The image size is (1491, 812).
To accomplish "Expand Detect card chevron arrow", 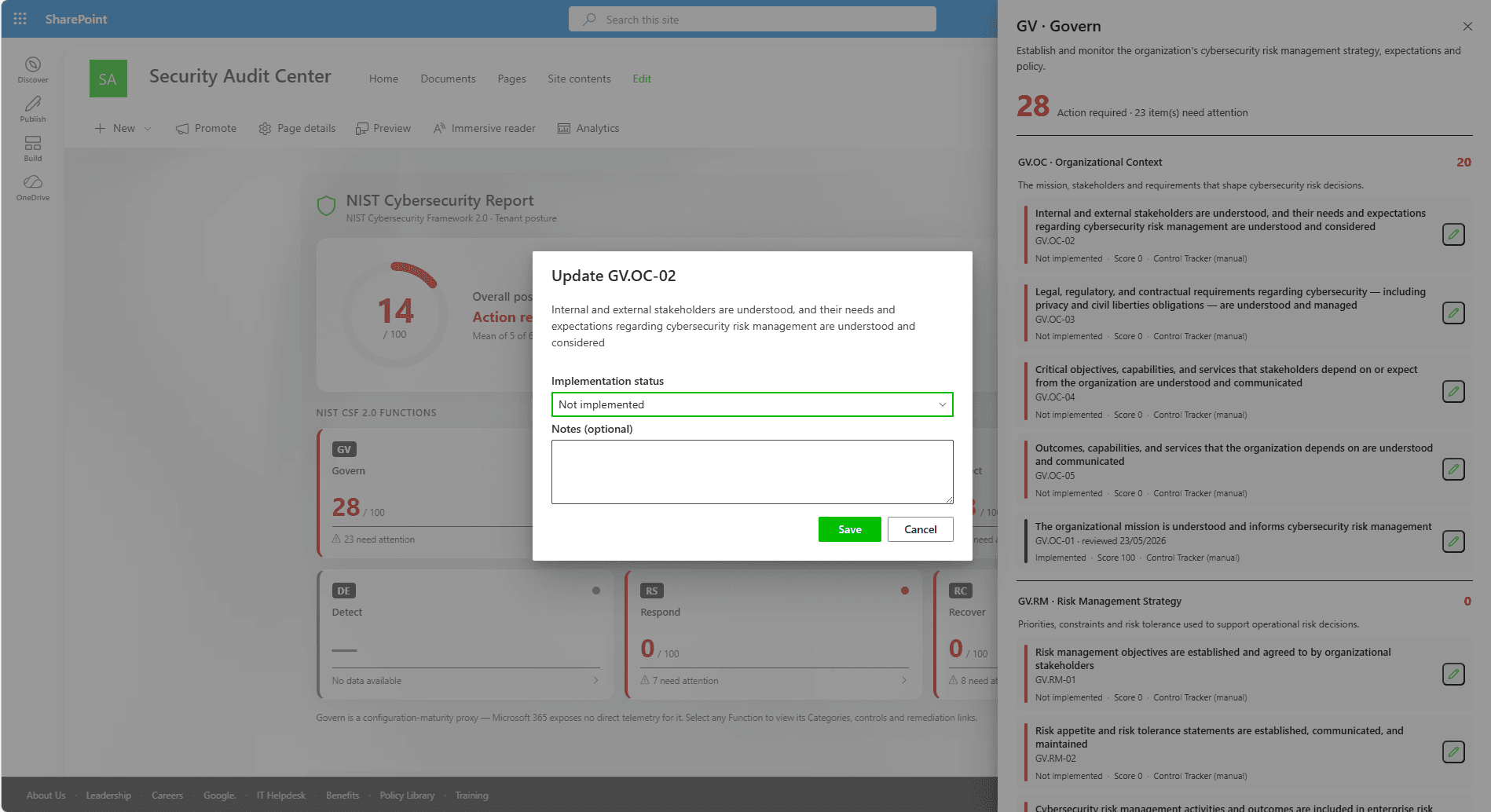I will 595,680.
